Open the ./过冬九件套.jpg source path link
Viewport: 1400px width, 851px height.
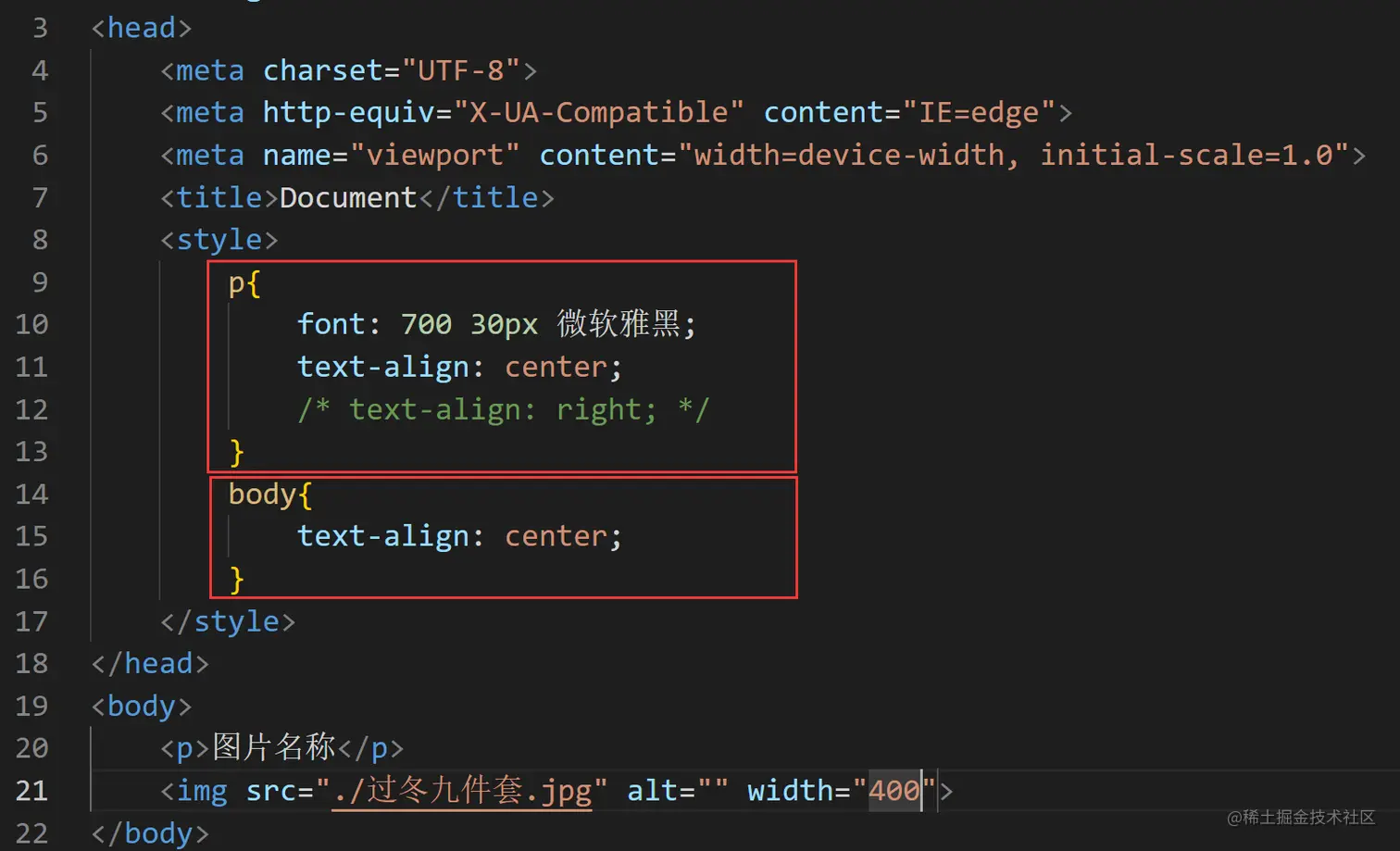(x=461, y=791)
